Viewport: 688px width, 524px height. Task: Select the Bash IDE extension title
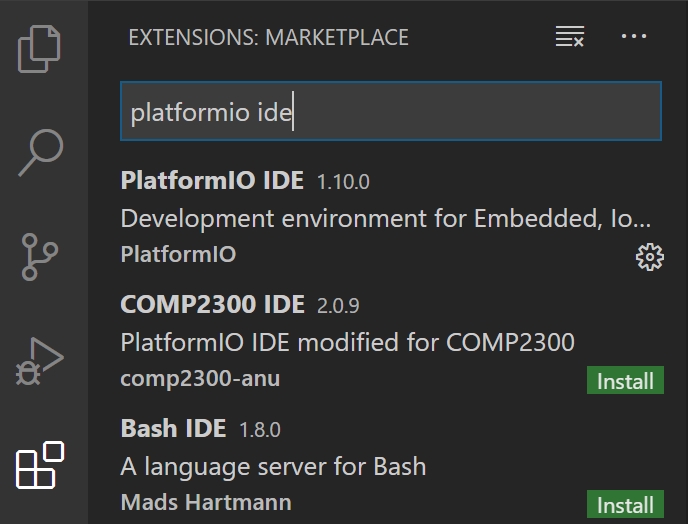pyautogui.click(x=173, y=428)
